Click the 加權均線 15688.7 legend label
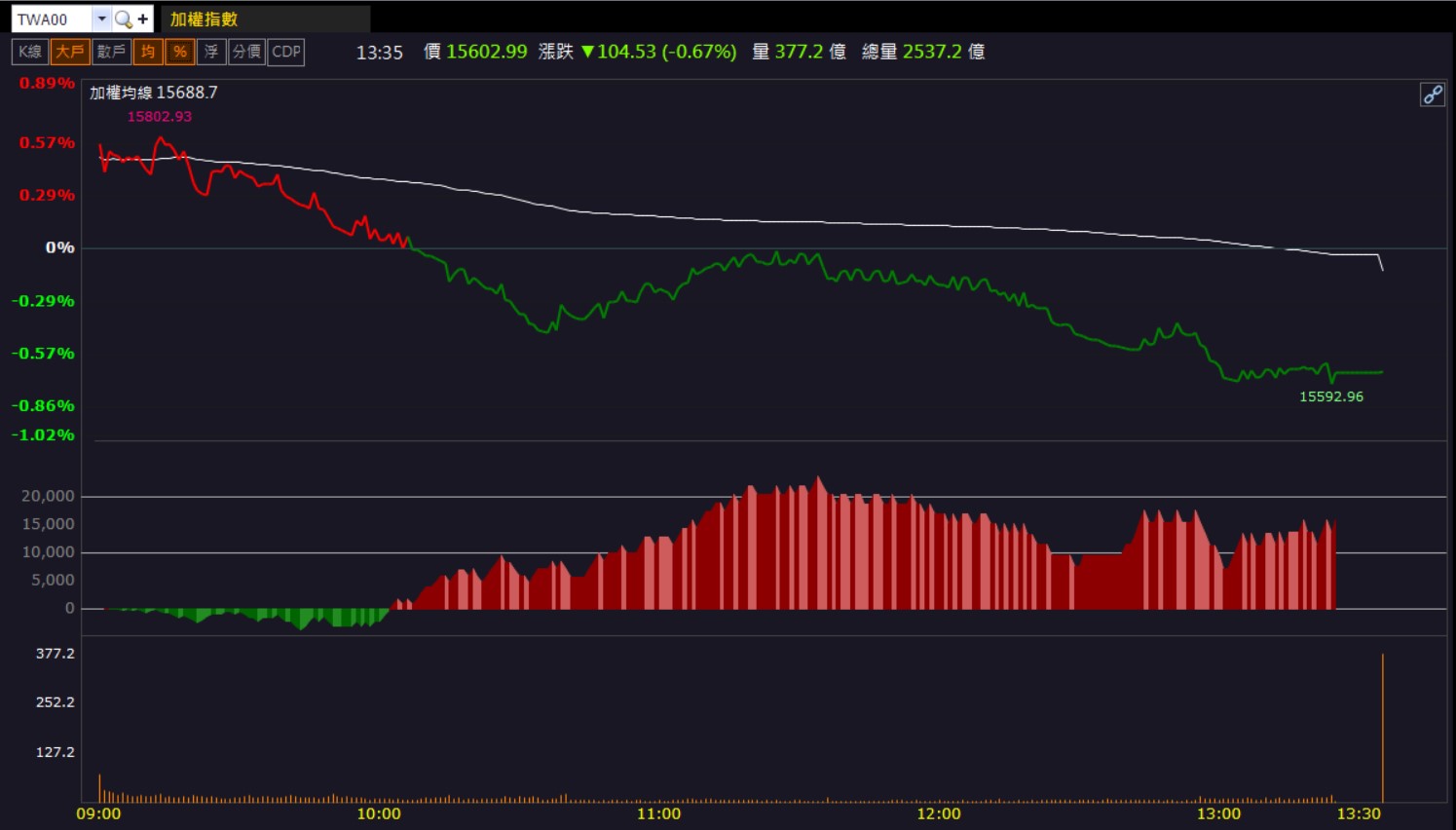The image size is (1456, 830). coord(154,93)
